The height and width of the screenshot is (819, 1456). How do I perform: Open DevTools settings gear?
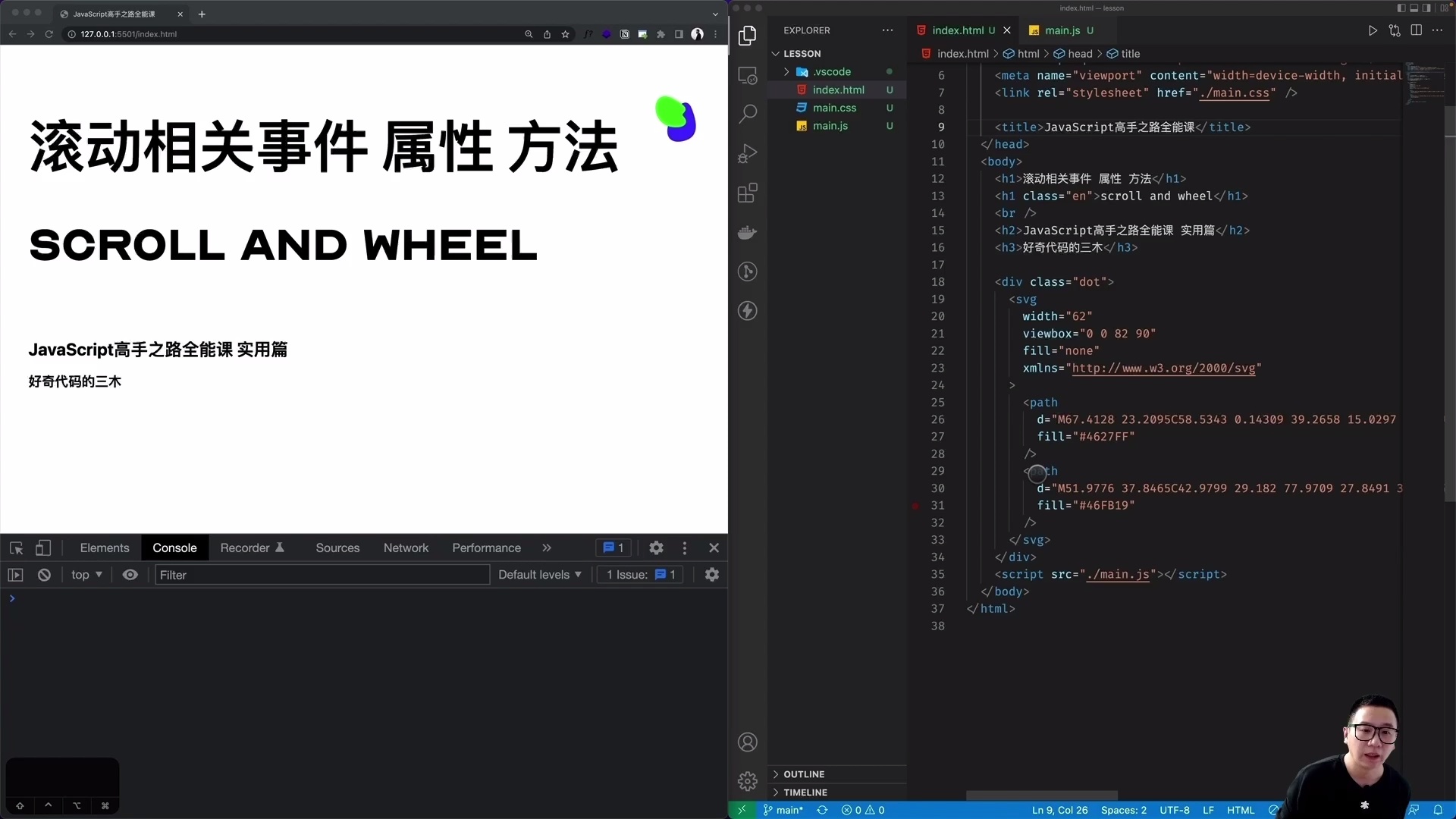tap(657, 548)
